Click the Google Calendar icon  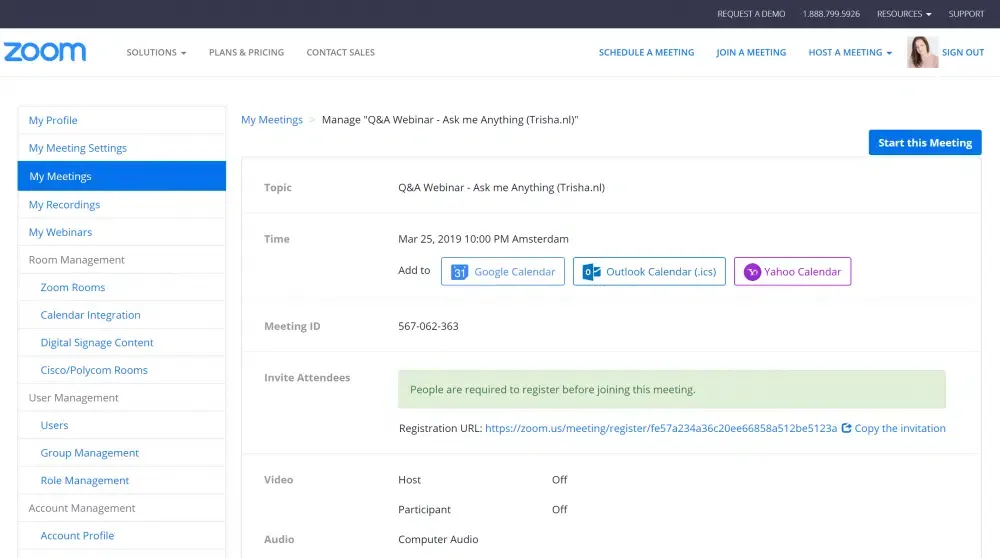(460, 272)
